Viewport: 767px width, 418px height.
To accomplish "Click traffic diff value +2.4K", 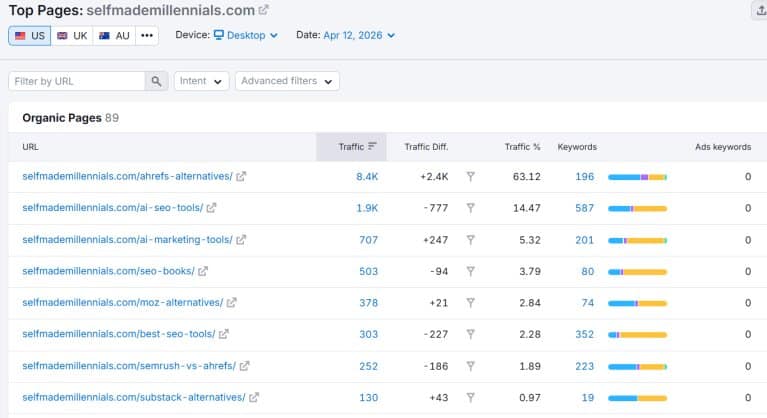I will [x=434, y=176].
